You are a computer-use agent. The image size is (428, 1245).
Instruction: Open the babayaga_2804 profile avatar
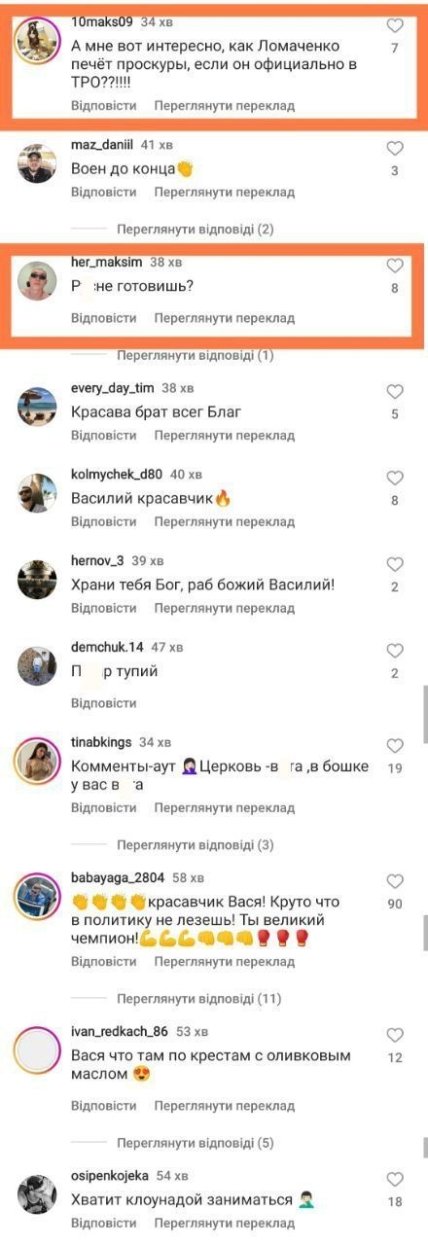pos(38,891)
